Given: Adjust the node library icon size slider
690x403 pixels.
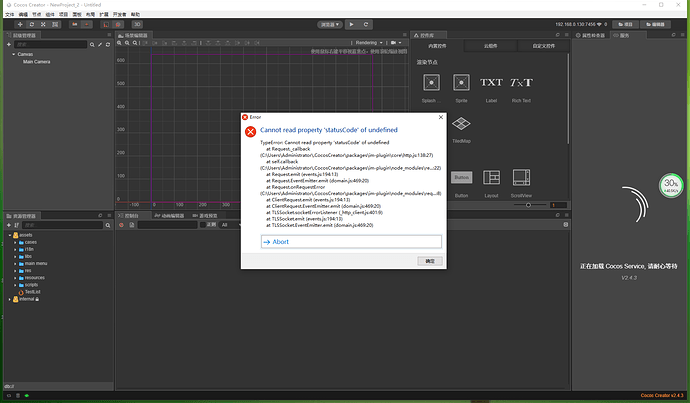Looking at the screenshot, I should click(x=530, y=205).
